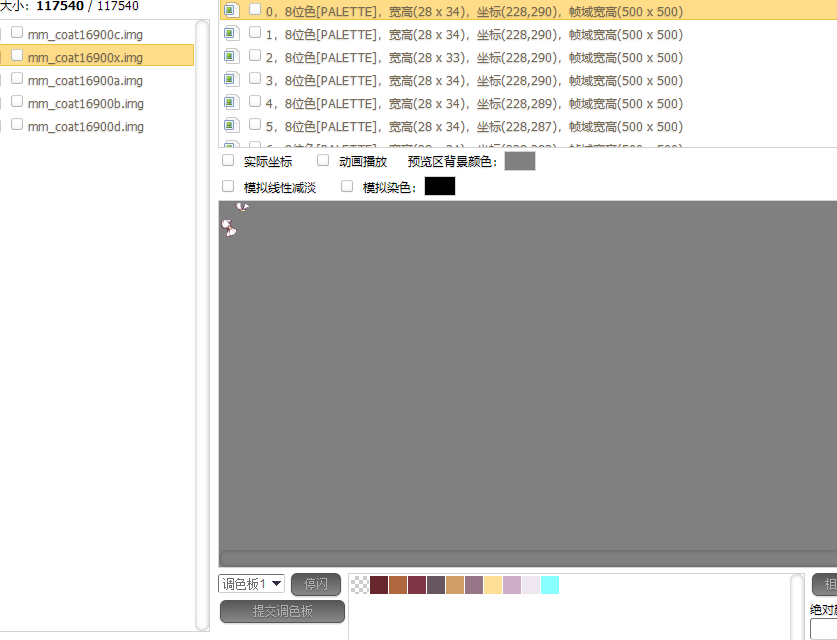Select the mm_coat16900a.img file
Image resolution: width=837 pixels, height=640 pixels.
click(85, 80)
